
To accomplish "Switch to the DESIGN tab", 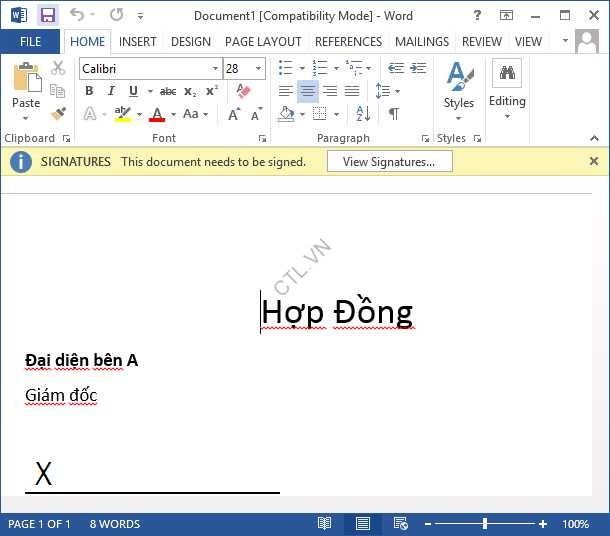I will point(191,42).
